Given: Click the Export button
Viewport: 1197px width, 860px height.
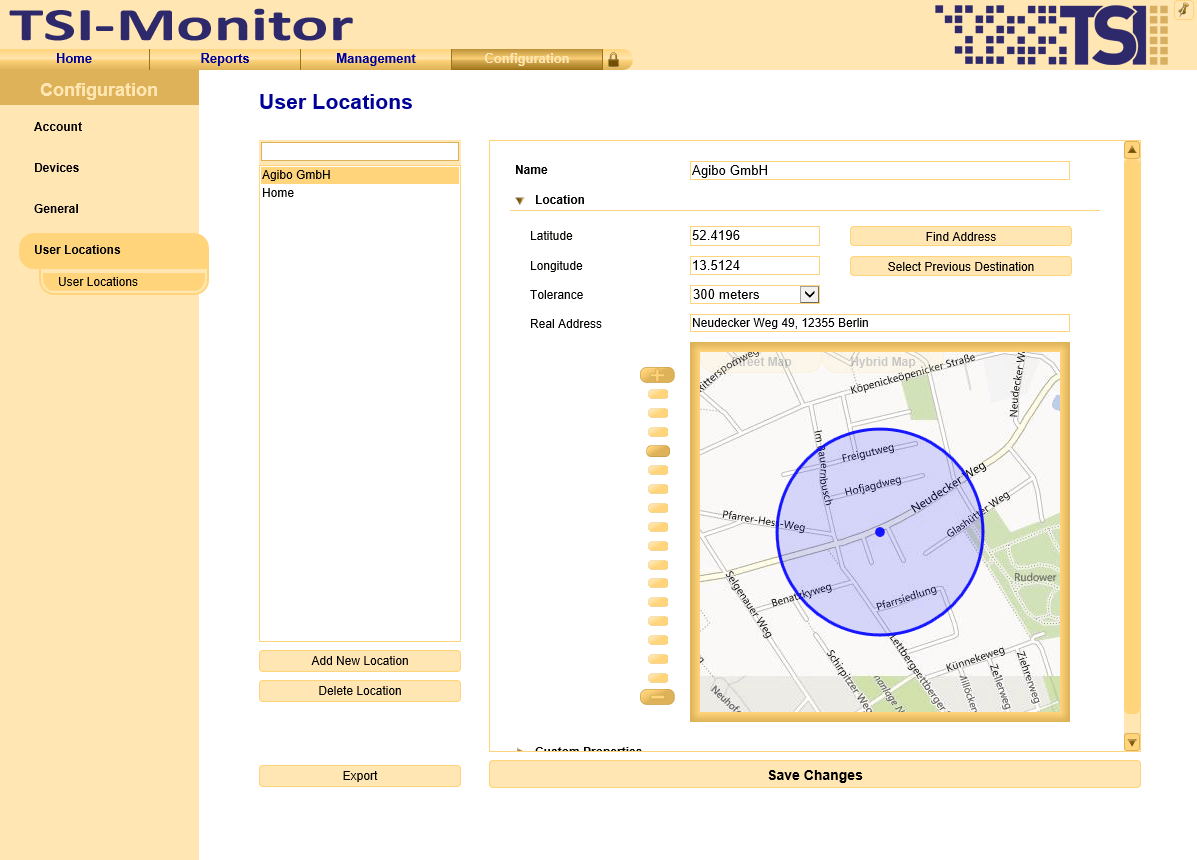Looking at the screenshot, I should (x=360, y=776).
